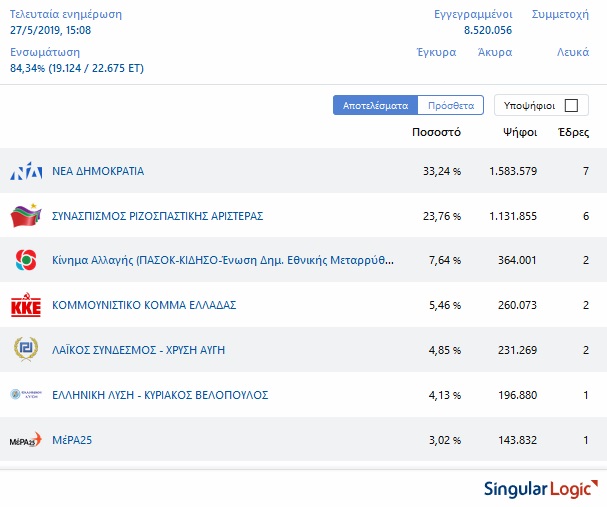
Task: Click the Χρυσή Αυγή party emblem
Action: click(x=25, y=349)
